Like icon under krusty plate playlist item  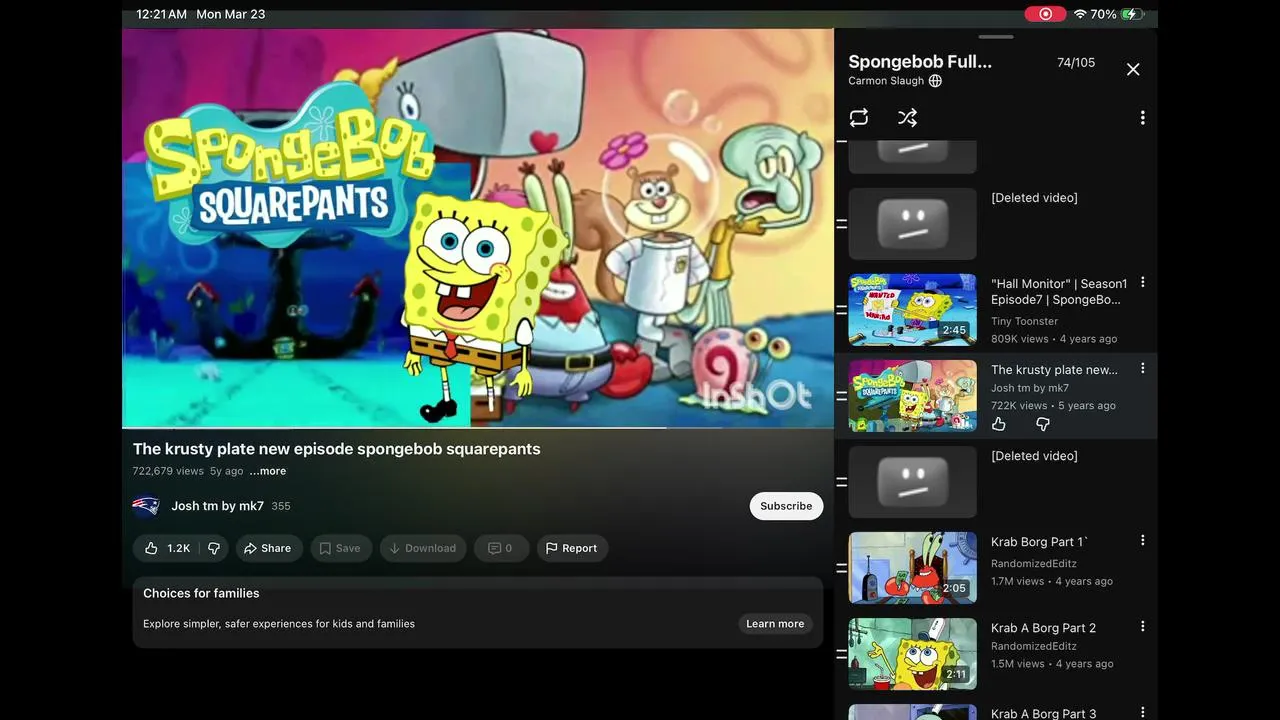[x=998, y=425]
